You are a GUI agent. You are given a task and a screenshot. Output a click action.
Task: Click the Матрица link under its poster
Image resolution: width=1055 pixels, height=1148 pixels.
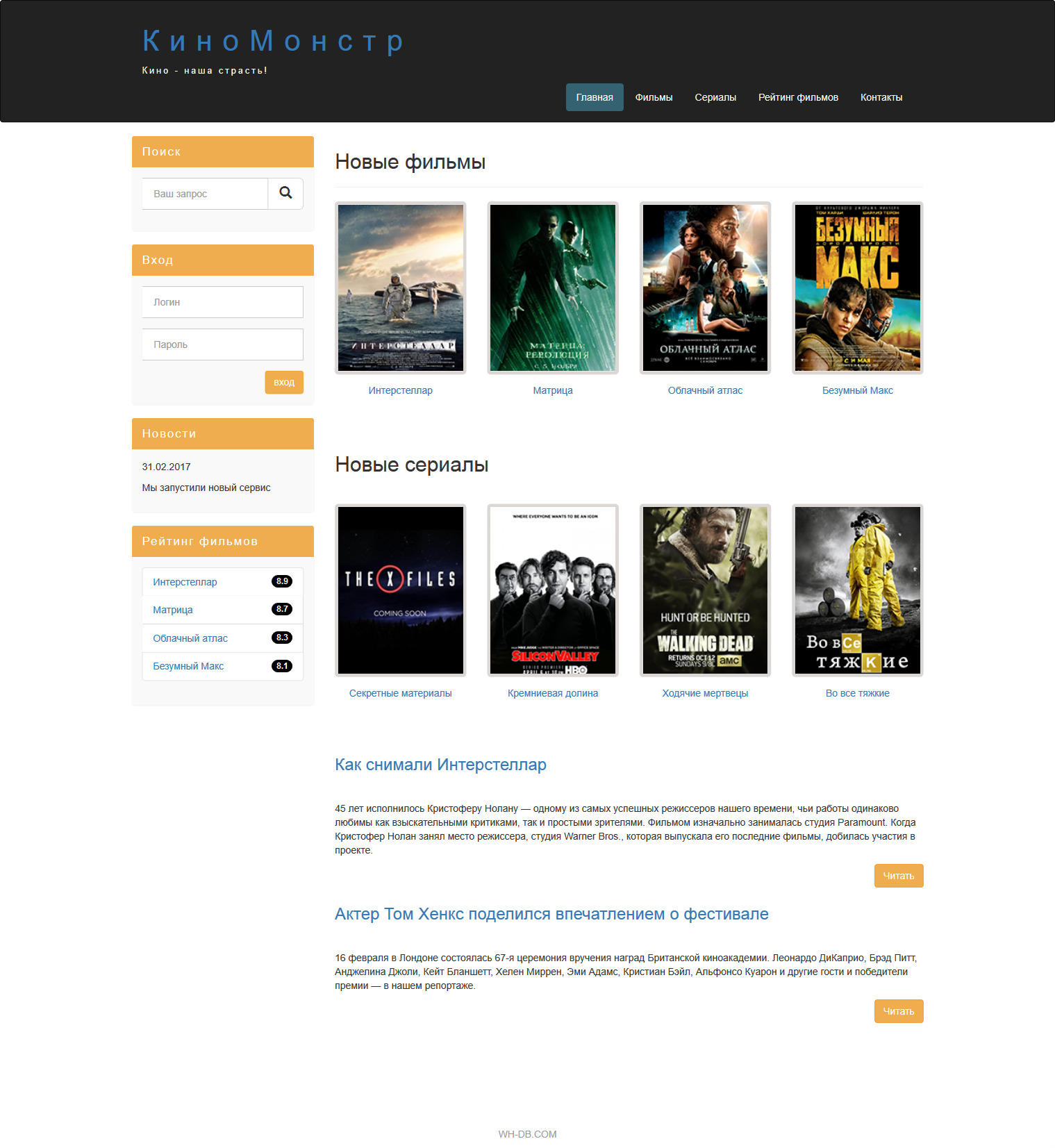click(x=553, y=390)
